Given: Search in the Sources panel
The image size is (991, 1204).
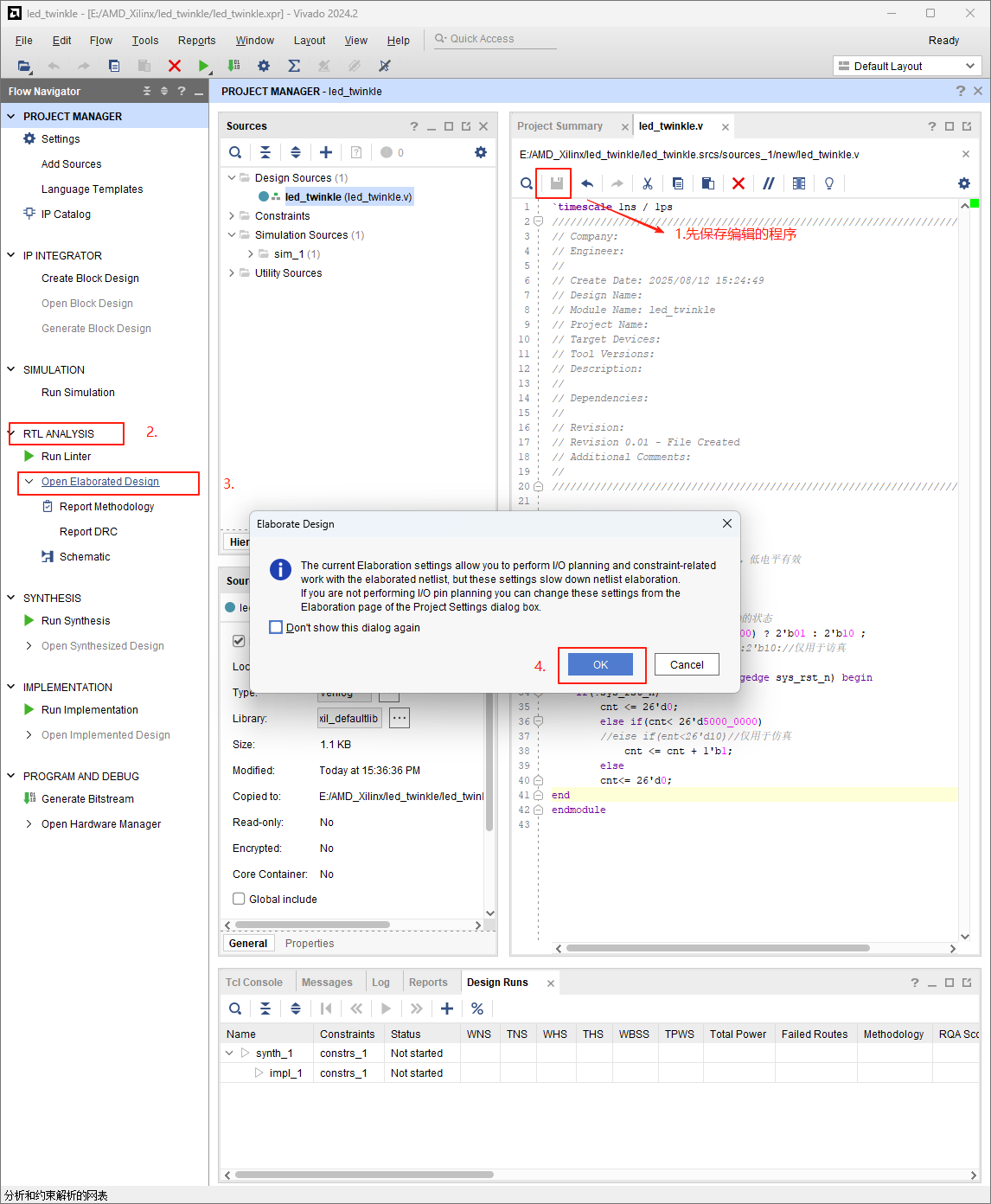Looking at the screenshot, I should pyautogui.click(x=235, y=152).
